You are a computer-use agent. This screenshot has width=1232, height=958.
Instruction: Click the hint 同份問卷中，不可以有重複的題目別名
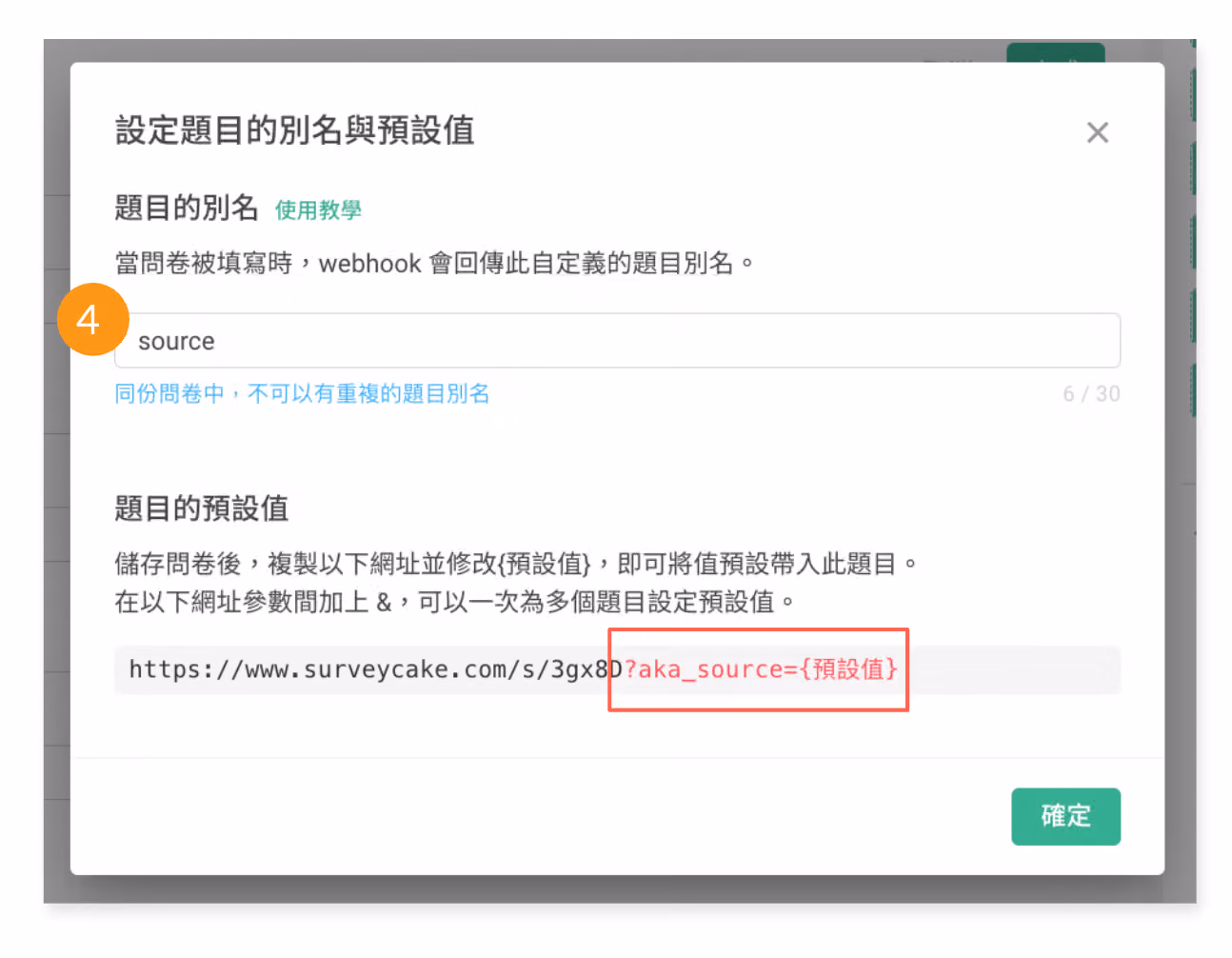tap(302, 393)
